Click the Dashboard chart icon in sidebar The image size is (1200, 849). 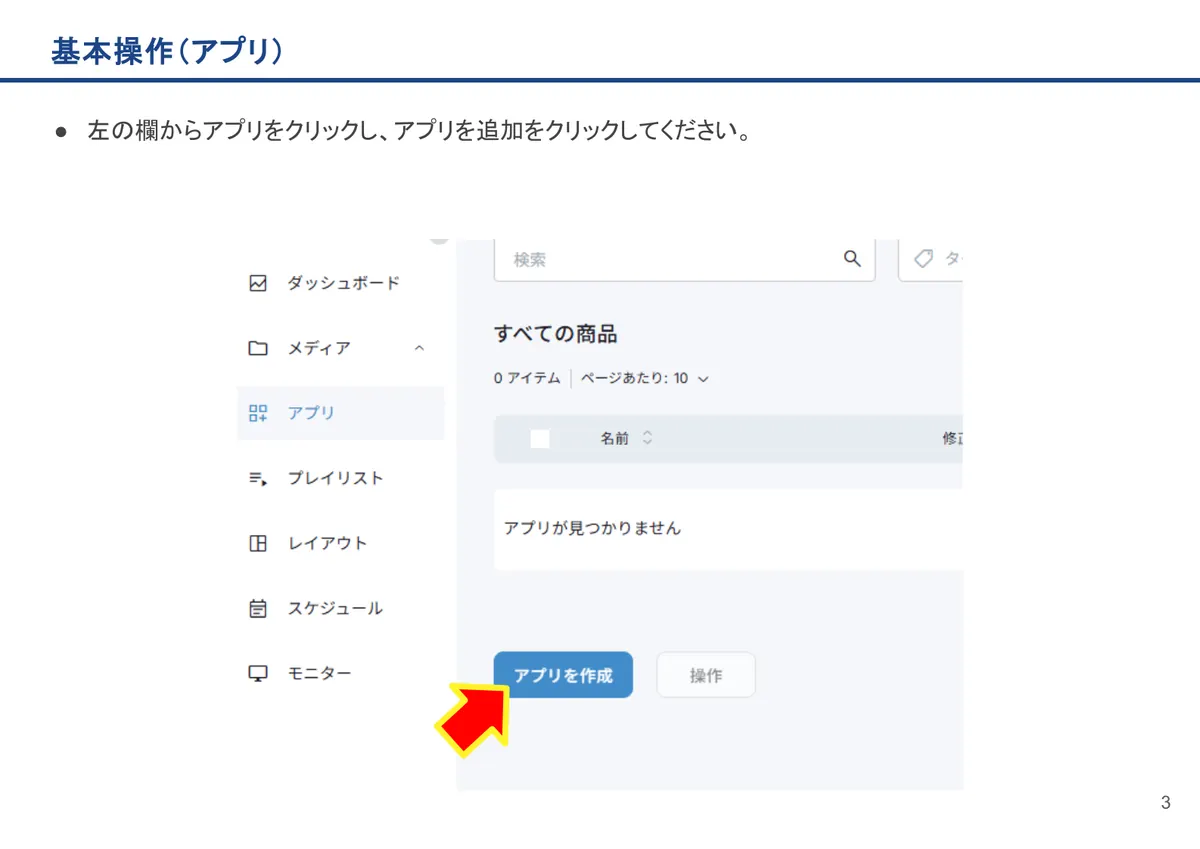258,283
